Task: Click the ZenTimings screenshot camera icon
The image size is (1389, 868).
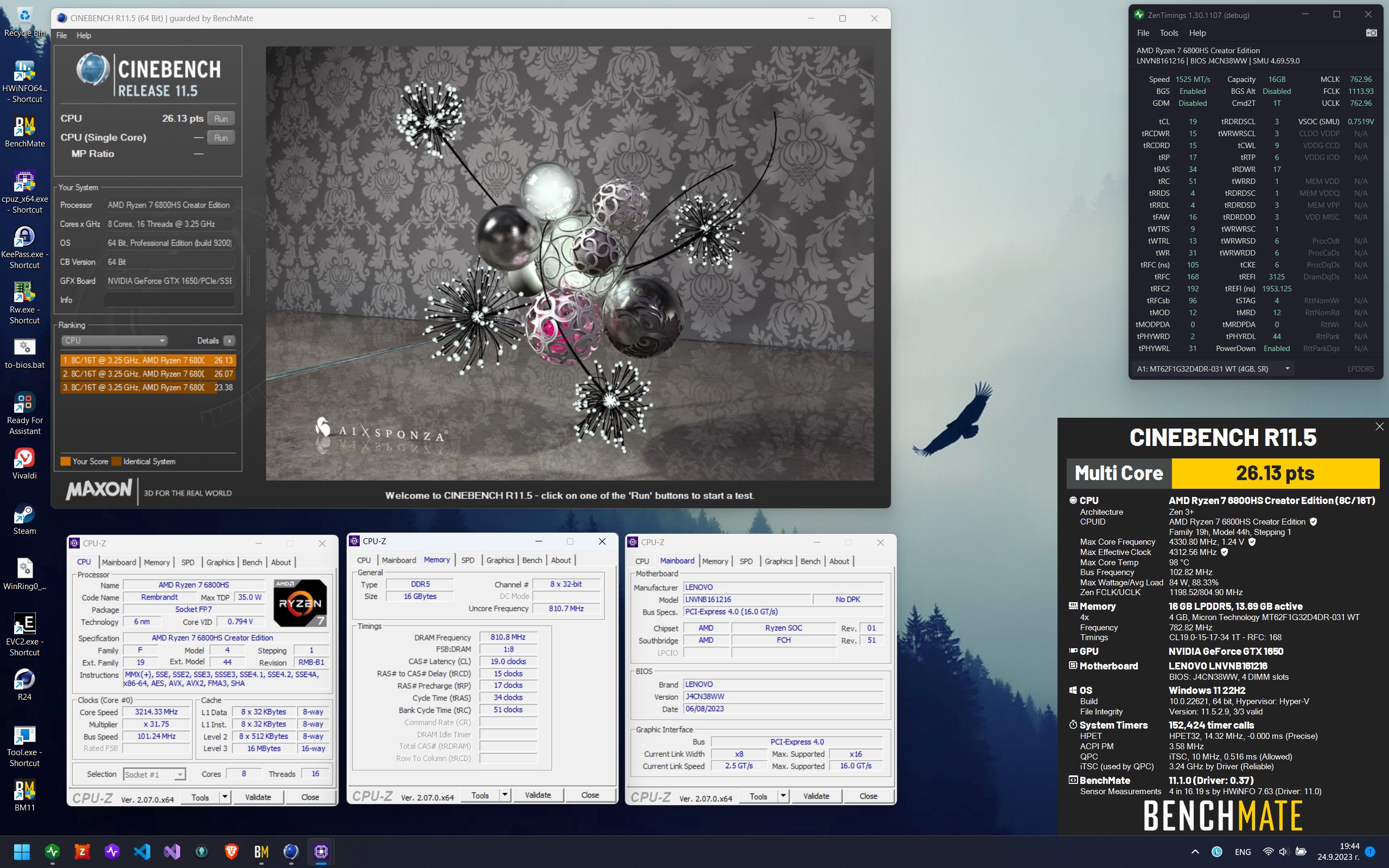Action: click(1371, 33)
